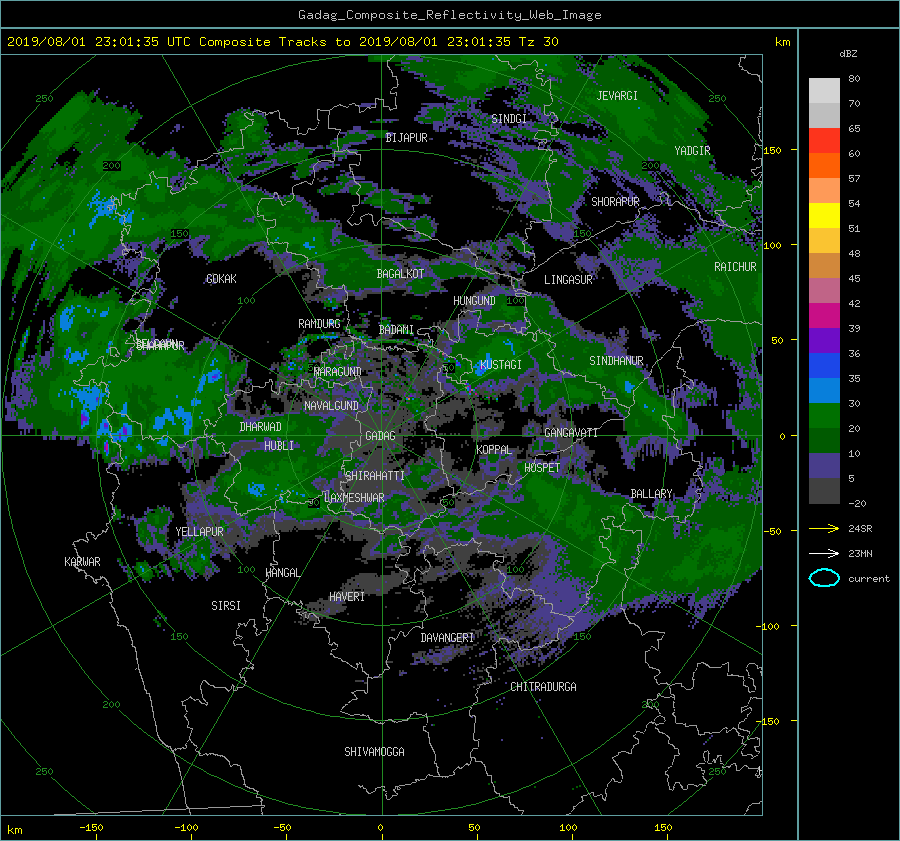The height and width of the screenshot is (841, 900).
Task: Click the 150 bottom axis tick label
Action: 663,828
